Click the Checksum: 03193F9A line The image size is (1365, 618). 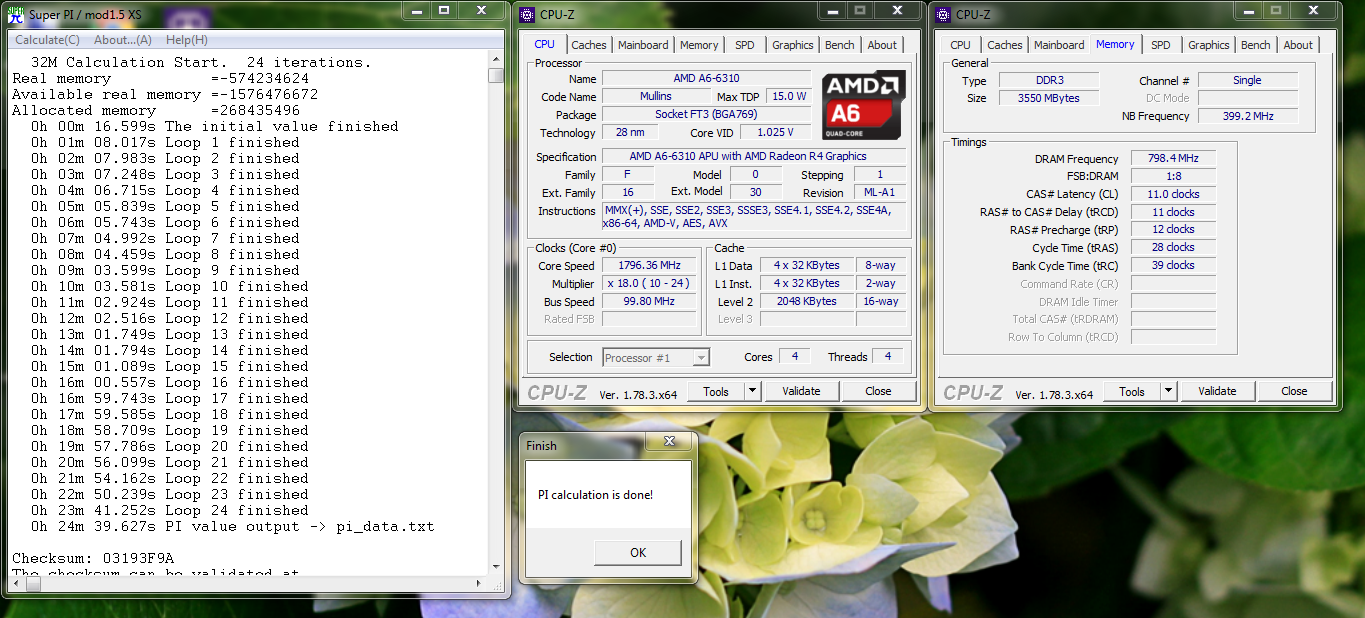pyautogui.click(x=93, y=558)
